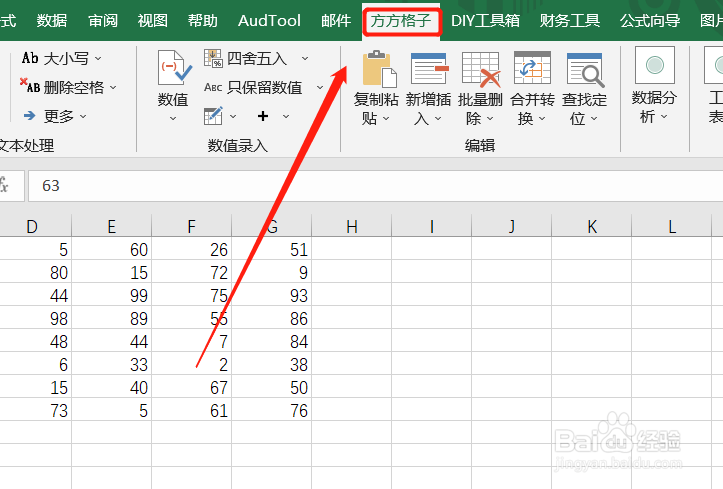Select the cell containing 98

[36, 318]
